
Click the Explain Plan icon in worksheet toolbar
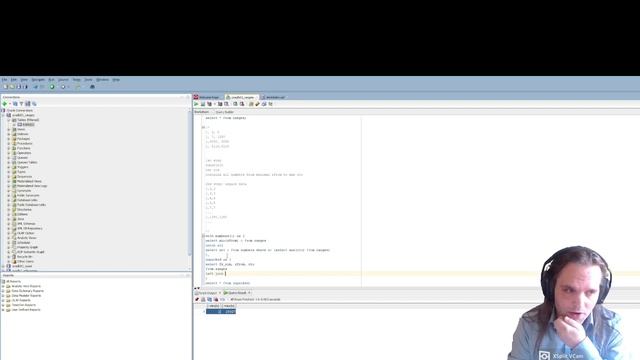pos(209,104)
